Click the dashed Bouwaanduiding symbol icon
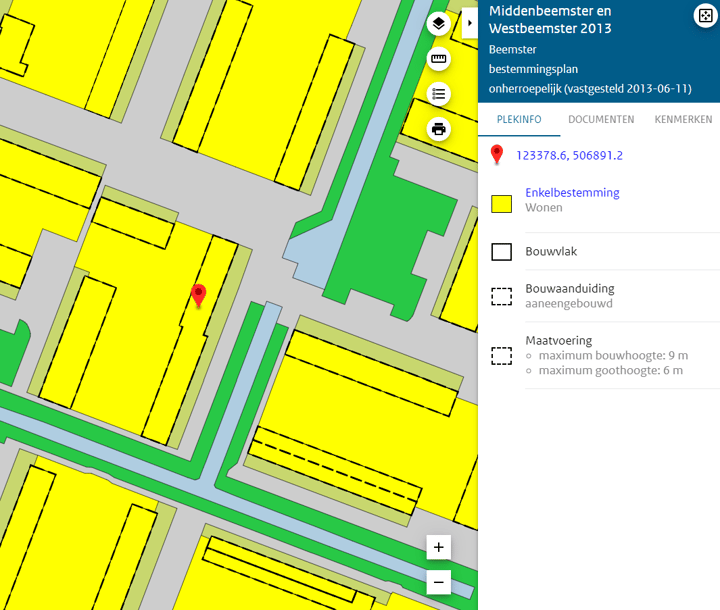720x610 pixels. click(501, 297)
